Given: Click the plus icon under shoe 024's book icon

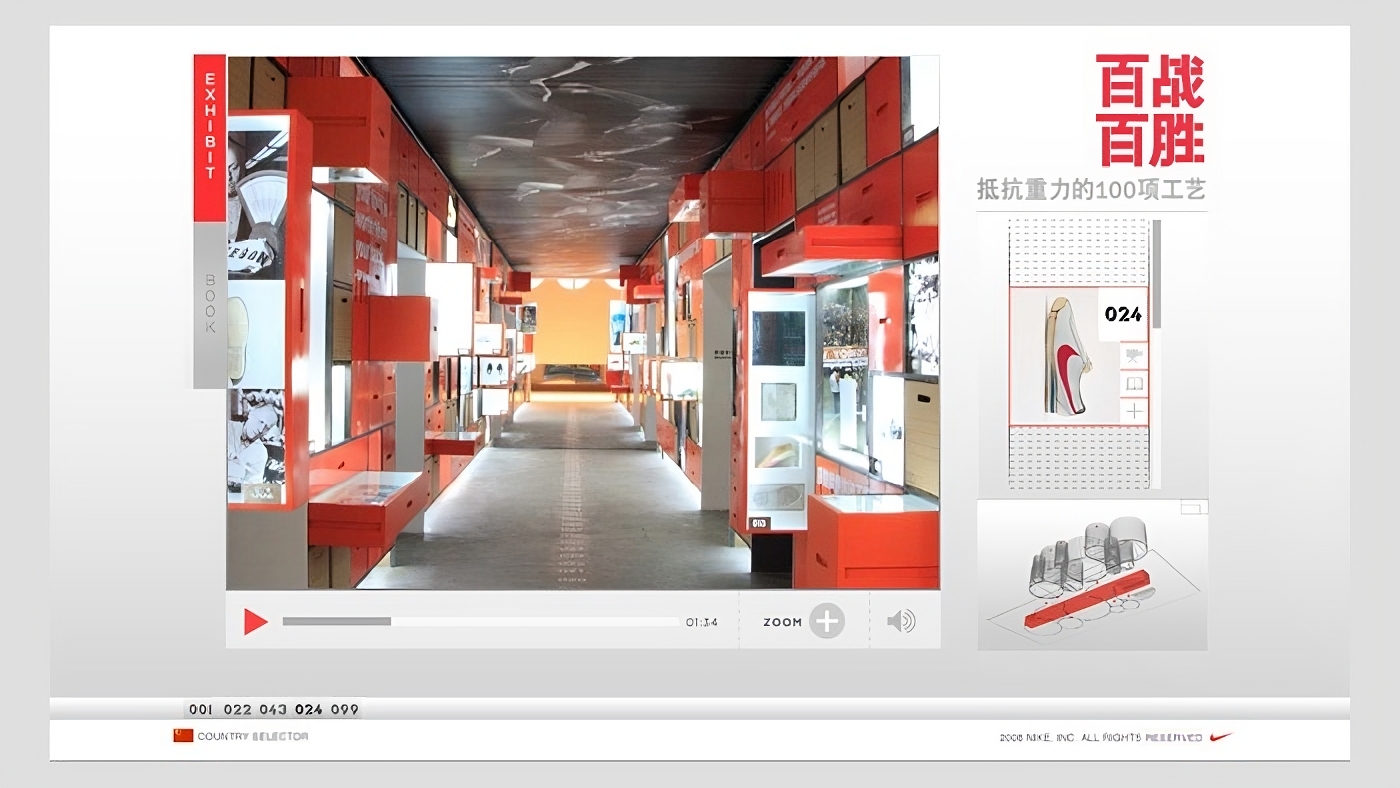Looking at the screenshot, I should click(1134, 410).
